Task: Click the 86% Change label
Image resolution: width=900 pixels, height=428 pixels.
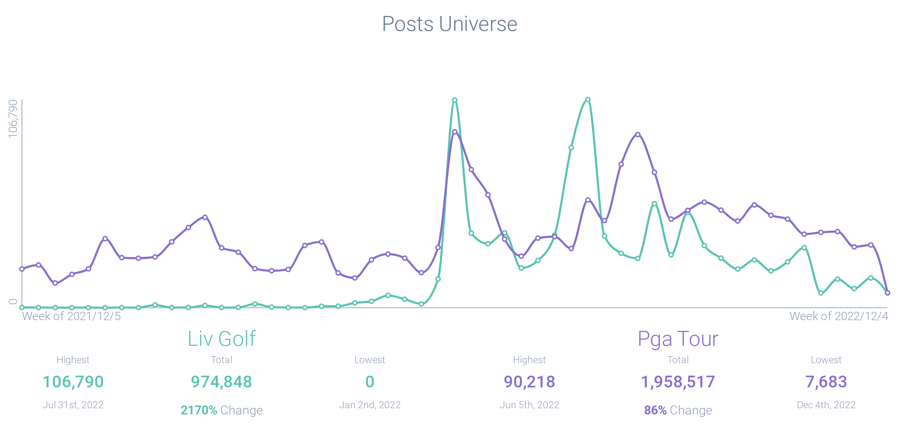Action: [678, 410]
